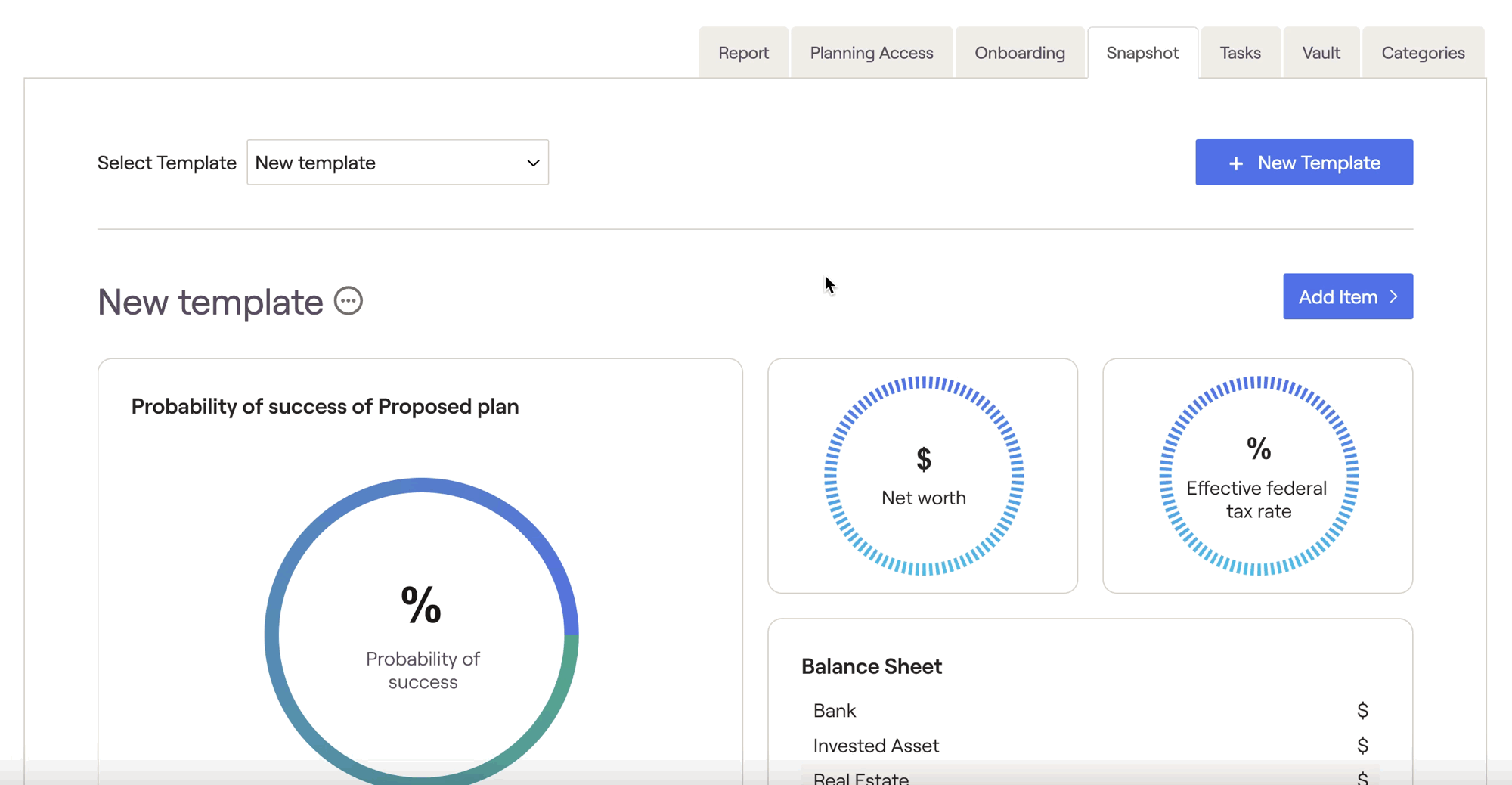Click the Probability of success gauge ring
The width and height of the screenshot is (1512, 785).
[421, 631]
